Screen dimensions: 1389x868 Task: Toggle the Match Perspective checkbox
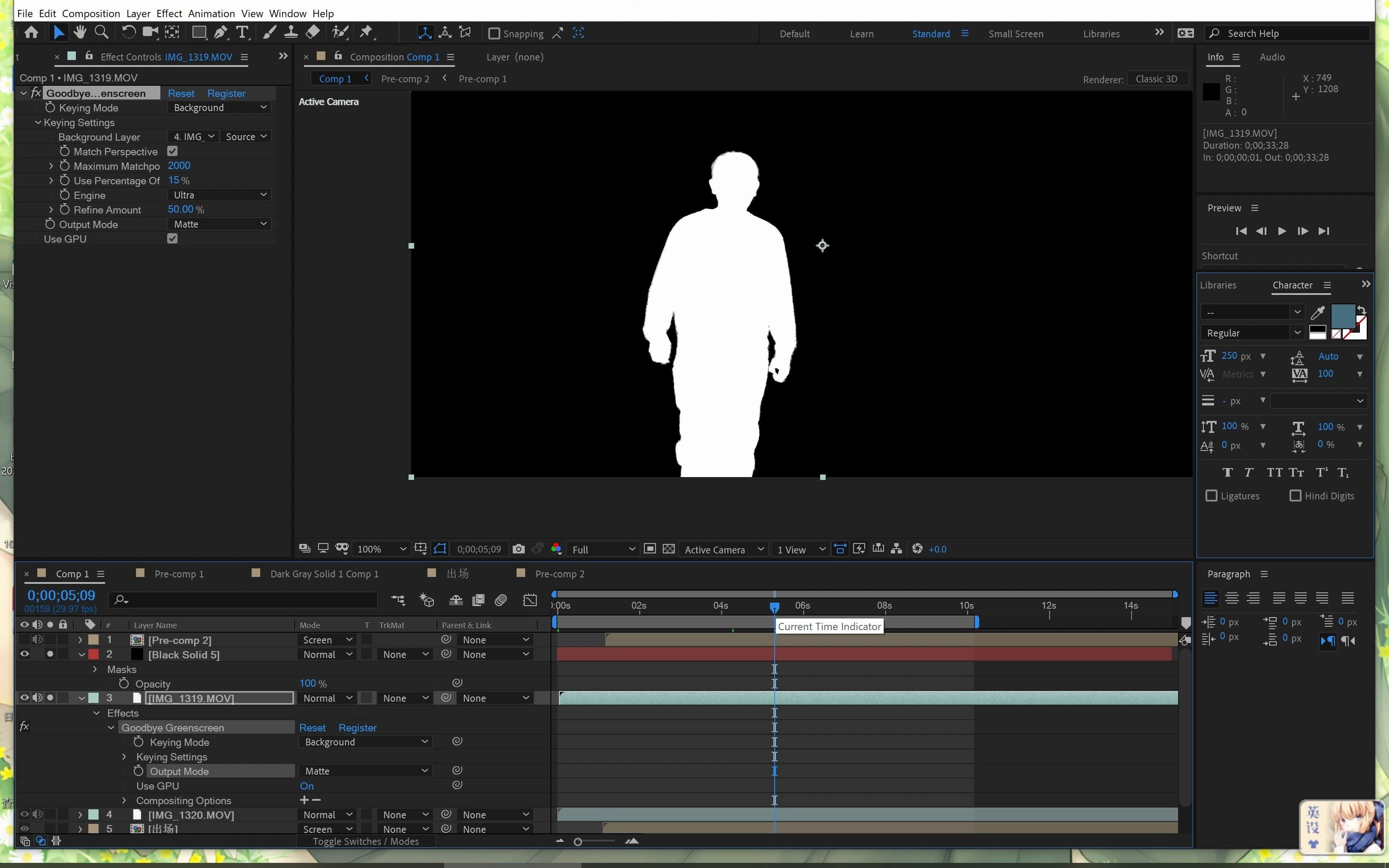tap(172, 152)
